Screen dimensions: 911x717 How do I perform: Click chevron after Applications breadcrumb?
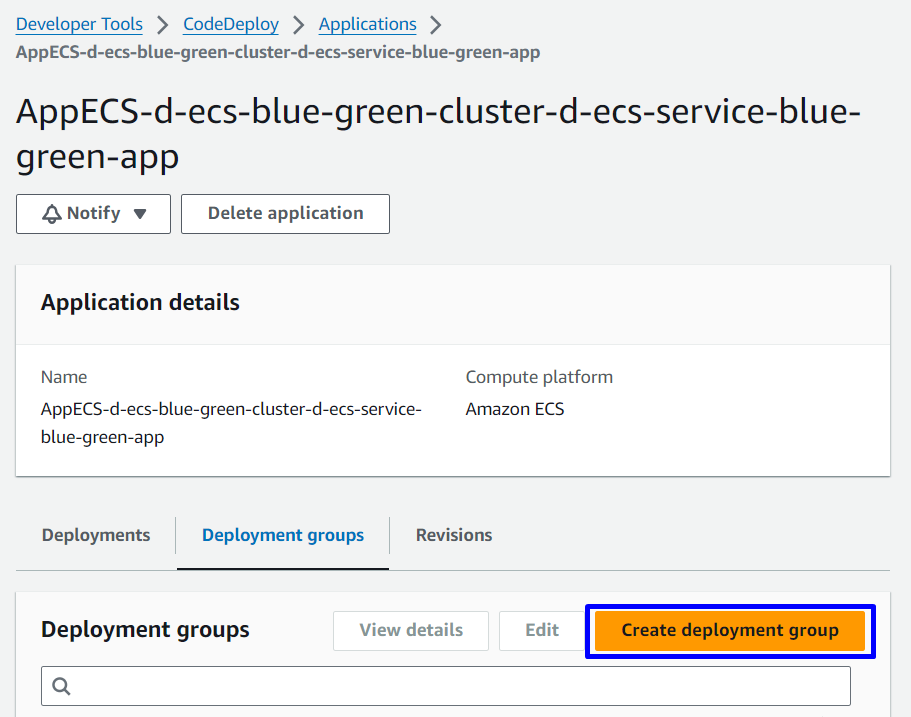tap(435, 25)
